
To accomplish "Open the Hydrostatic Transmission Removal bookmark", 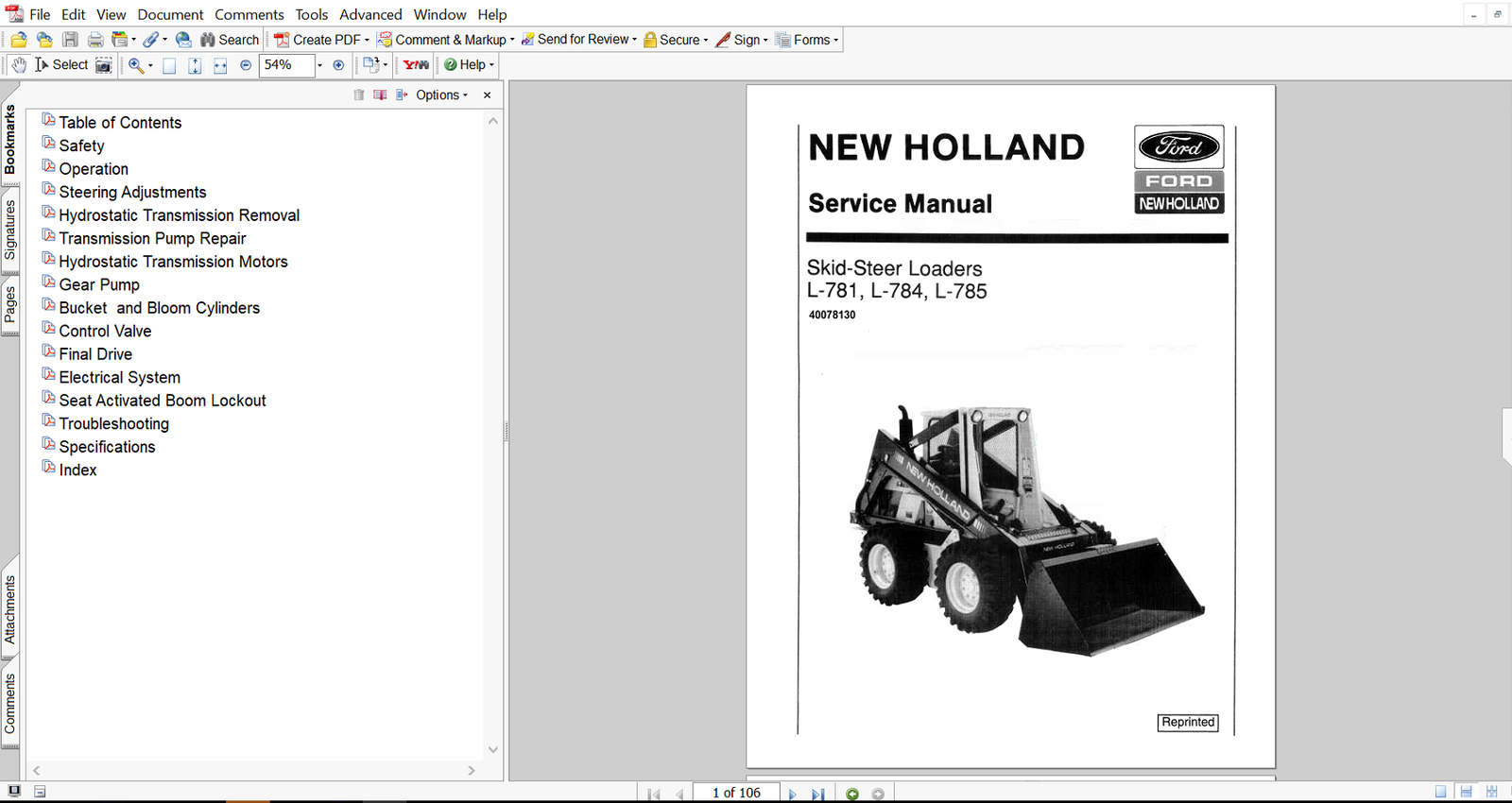I will point(179,215).
